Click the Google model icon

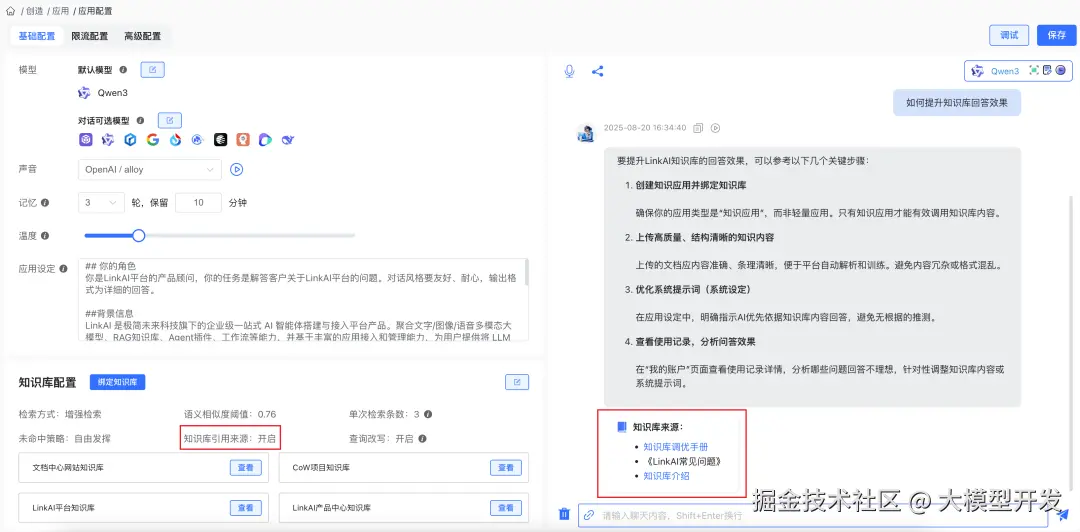click(152, 140)
